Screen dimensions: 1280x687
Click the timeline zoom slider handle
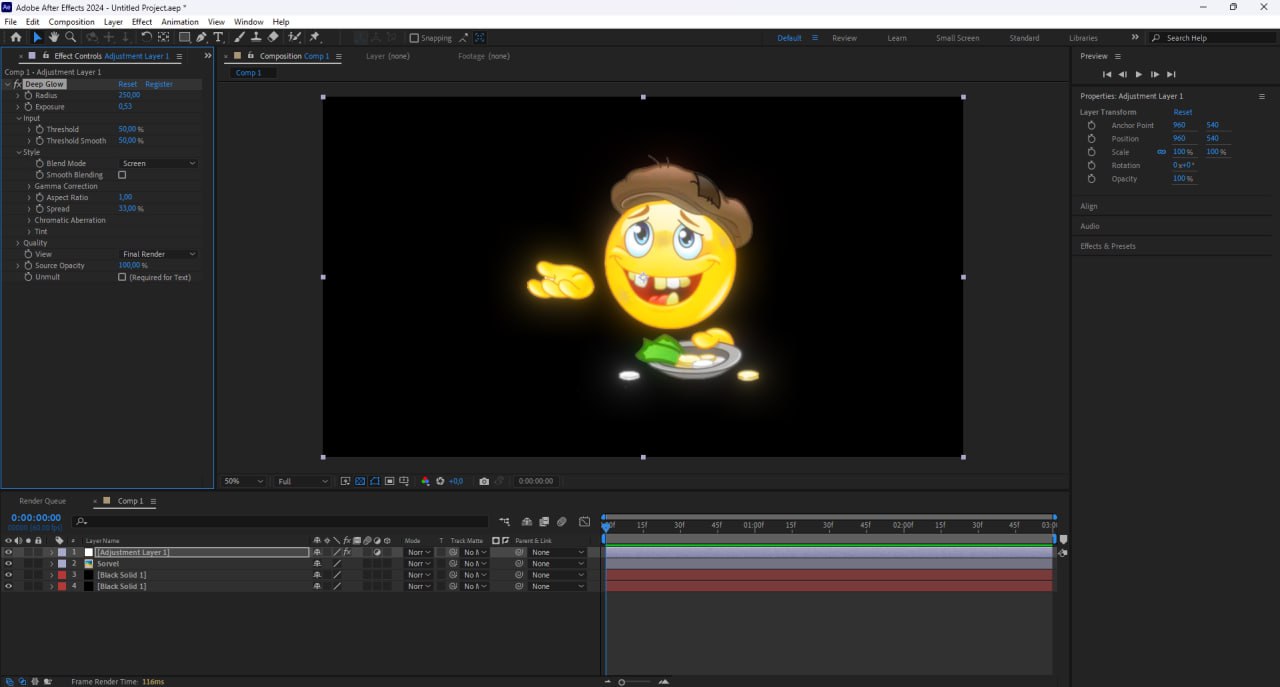(621, 682)
